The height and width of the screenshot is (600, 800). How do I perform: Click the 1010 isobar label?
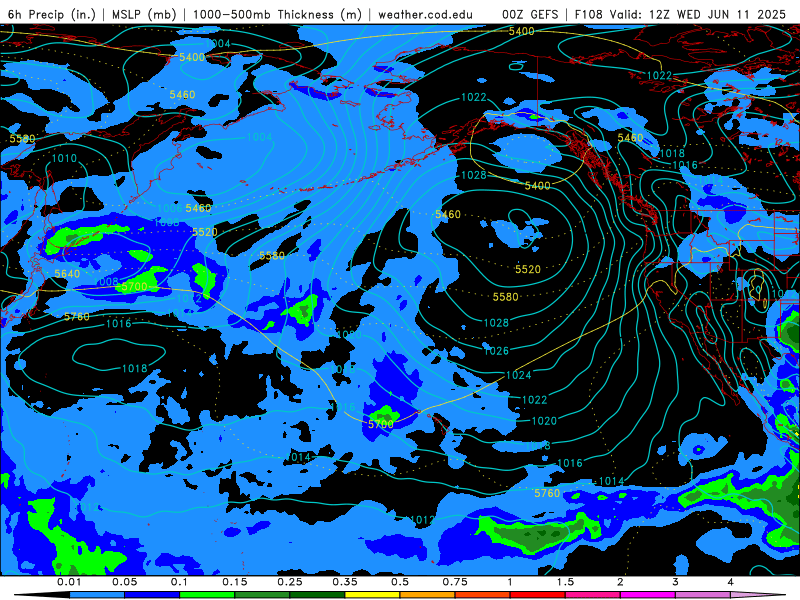[x=64, y=158]
